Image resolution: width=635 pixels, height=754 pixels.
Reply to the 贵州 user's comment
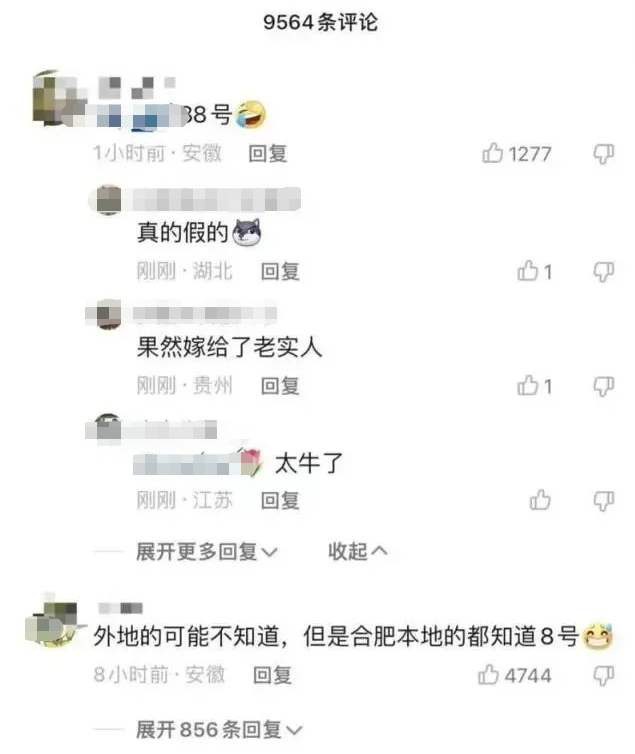(x=280, y=386)
